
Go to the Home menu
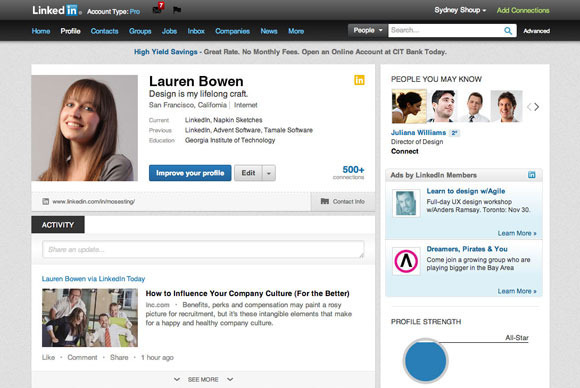(x=41, y=31)
